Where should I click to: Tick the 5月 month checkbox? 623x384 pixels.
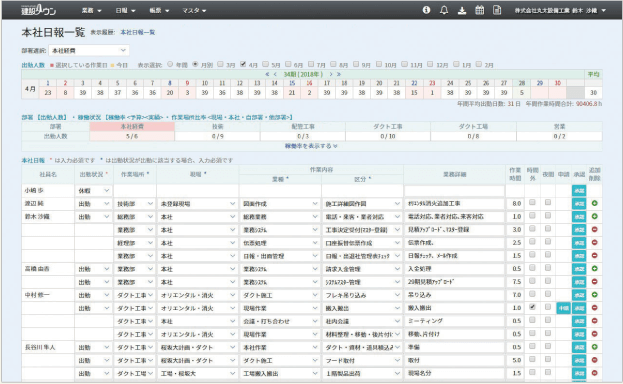point(265,64)
